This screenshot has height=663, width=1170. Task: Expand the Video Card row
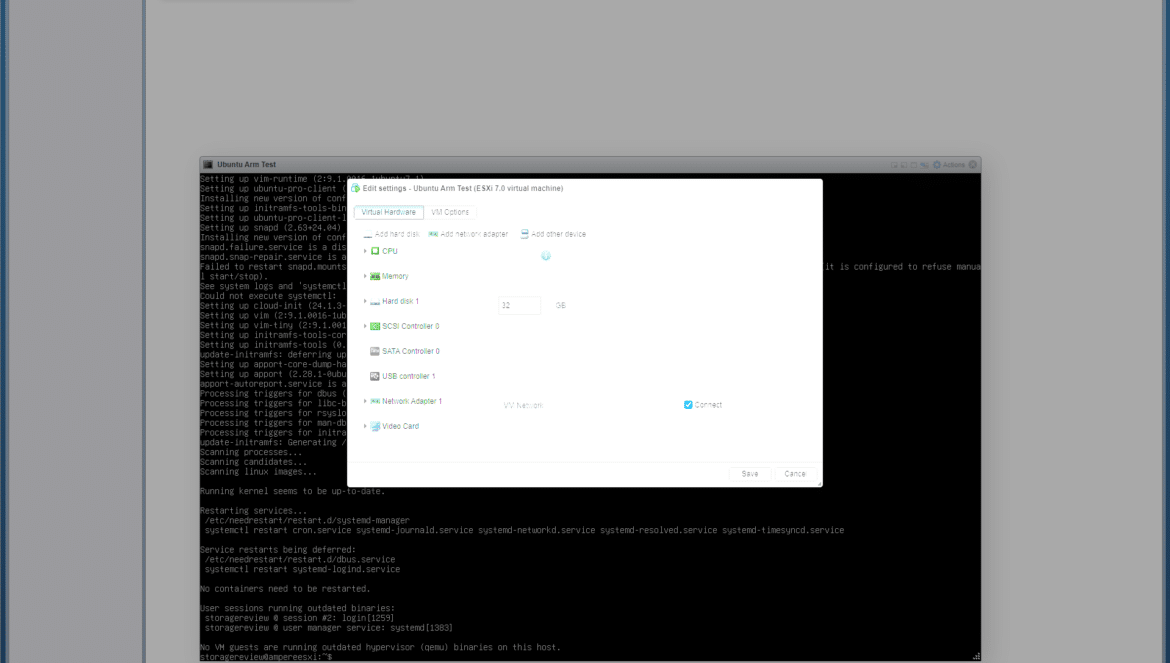[365, 426]
